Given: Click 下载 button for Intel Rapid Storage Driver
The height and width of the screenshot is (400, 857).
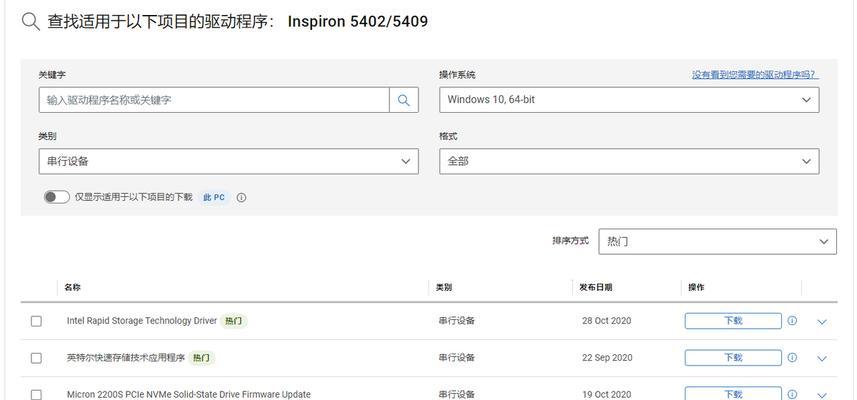Looking at the screenshot, I should [x=733, y=321].
